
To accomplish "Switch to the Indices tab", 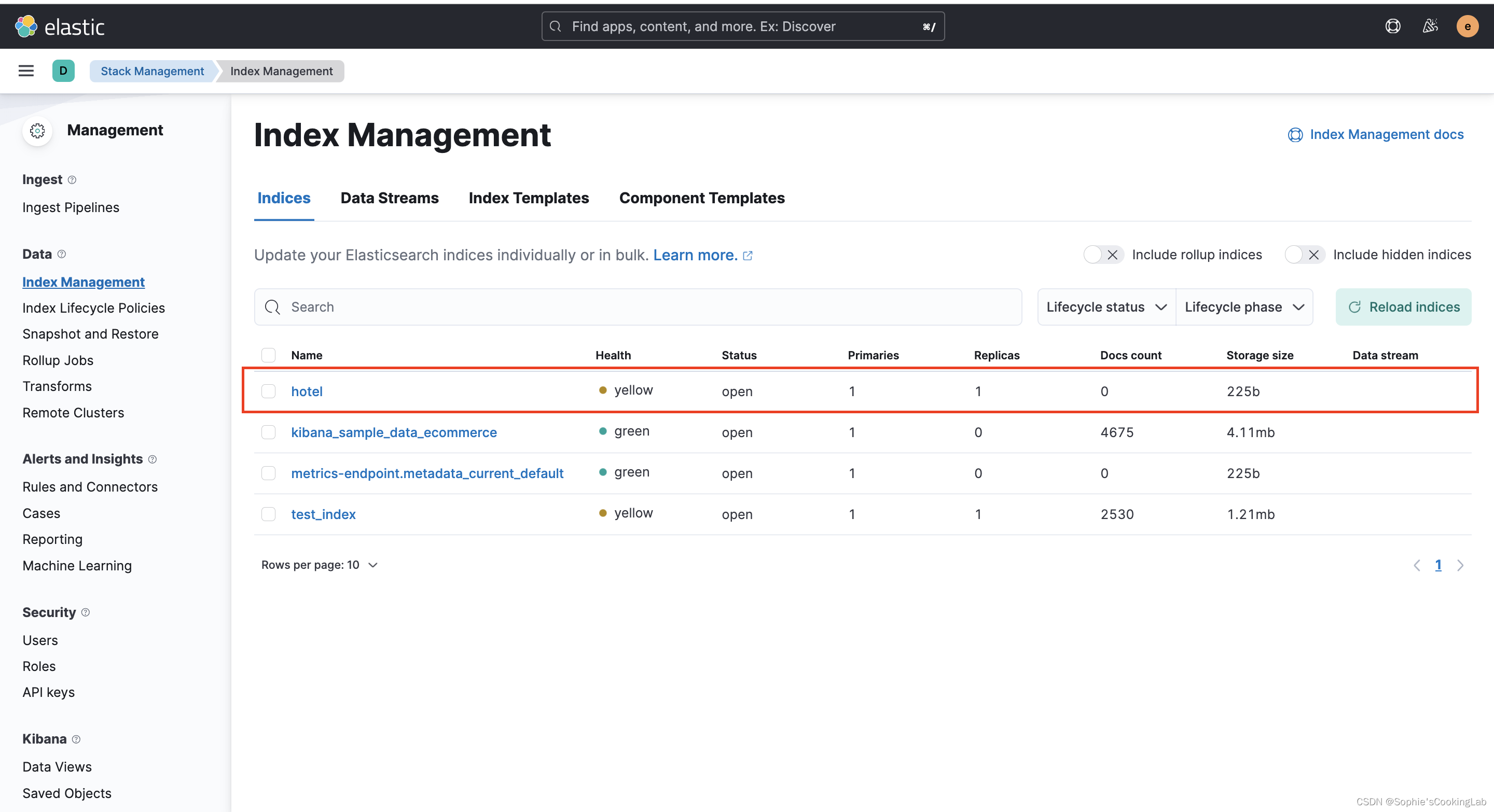I will pyautogui.click(x=284, y=198).
